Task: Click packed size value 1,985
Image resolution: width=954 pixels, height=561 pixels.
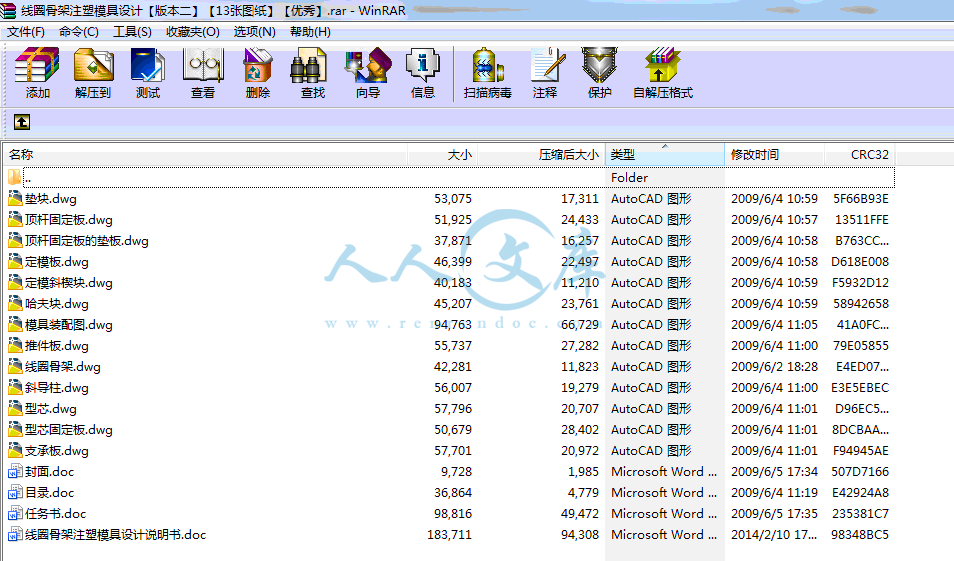Action: [x=583, y=472]
